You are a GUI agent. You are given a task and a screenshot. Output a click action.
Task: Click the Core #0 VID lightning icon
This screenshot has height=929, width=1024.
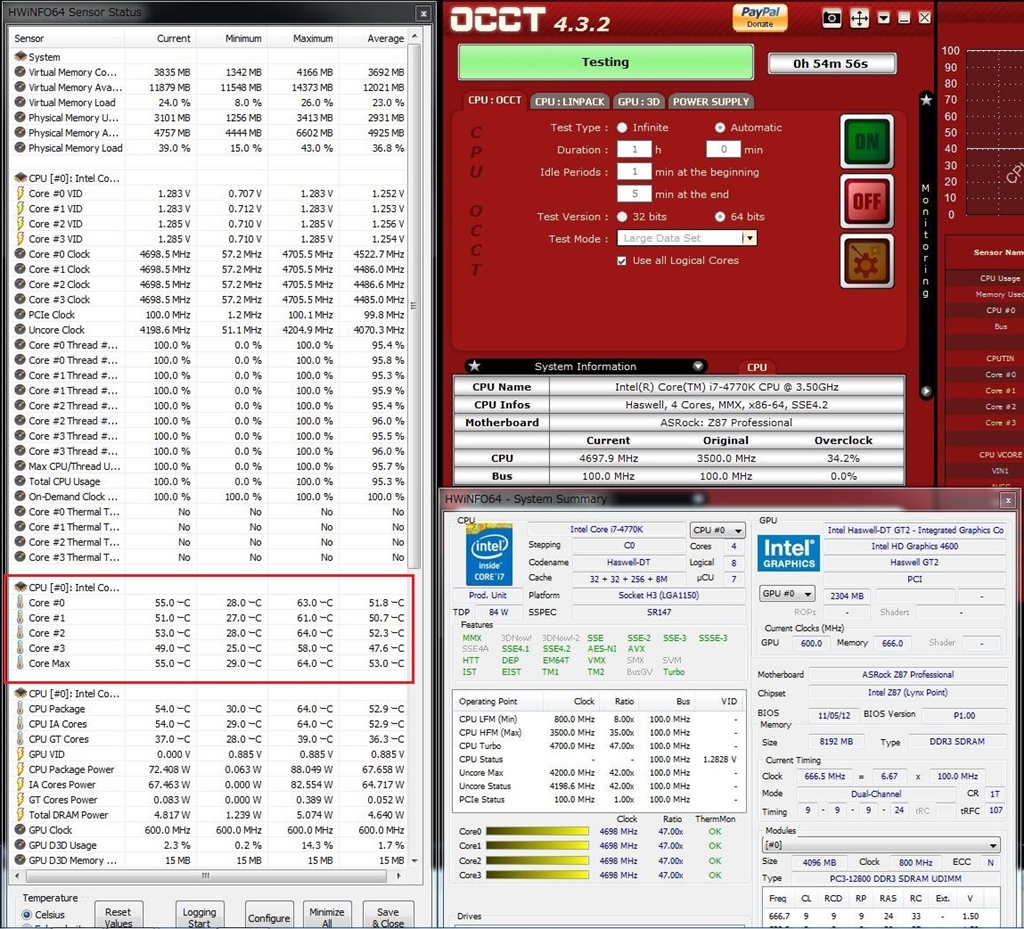[x=20, y=193]
